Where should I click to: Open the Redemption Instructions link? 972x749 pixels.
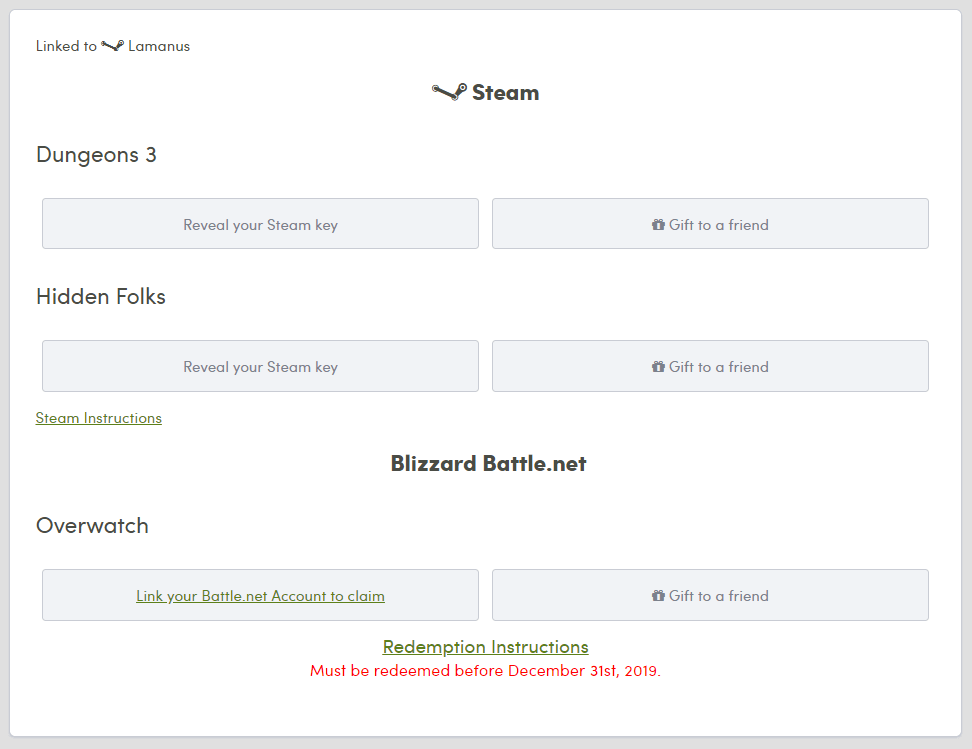[485, 647]
